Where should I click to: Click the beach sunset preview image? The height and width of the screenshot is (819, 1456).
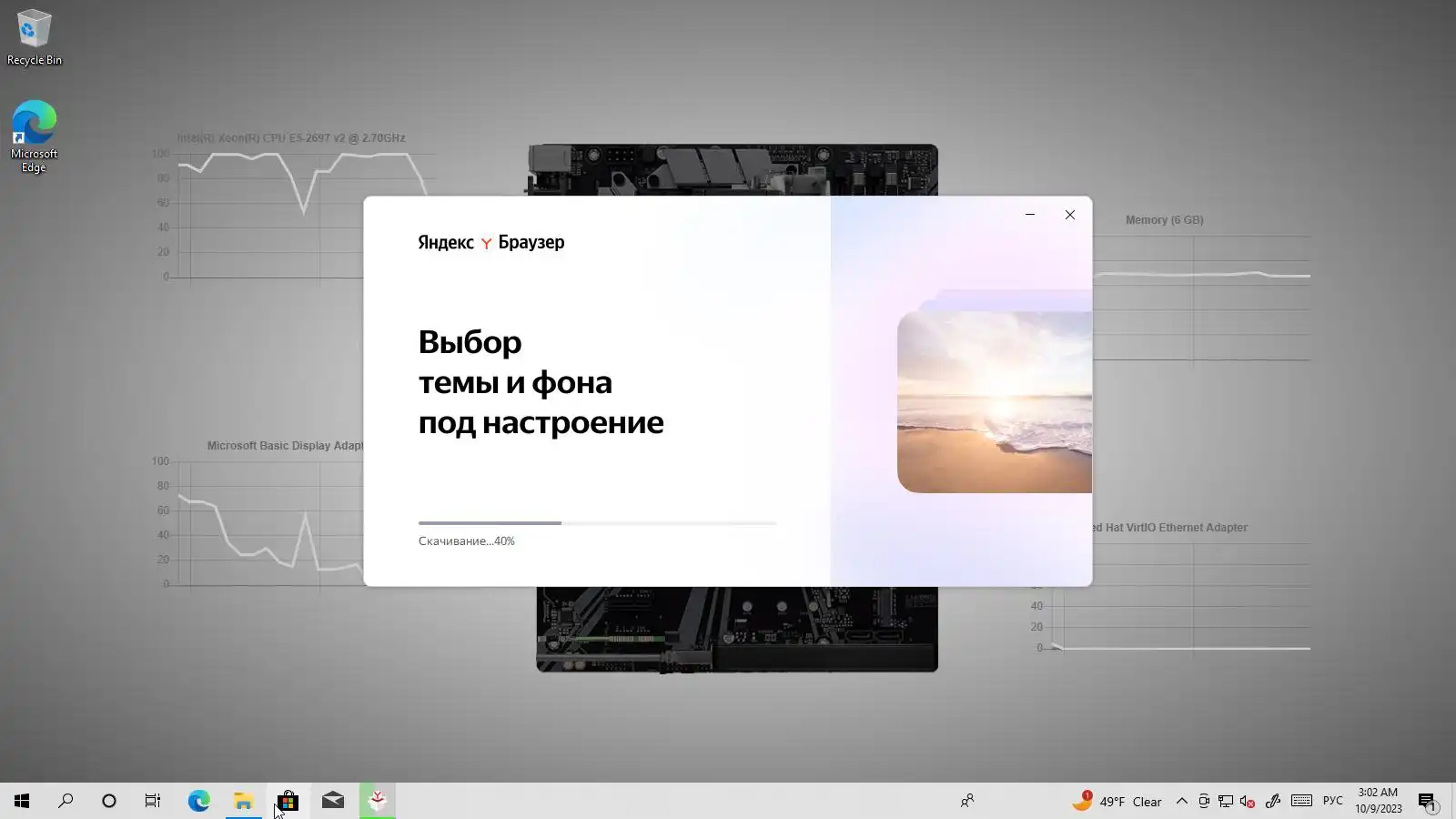point(995,402)
